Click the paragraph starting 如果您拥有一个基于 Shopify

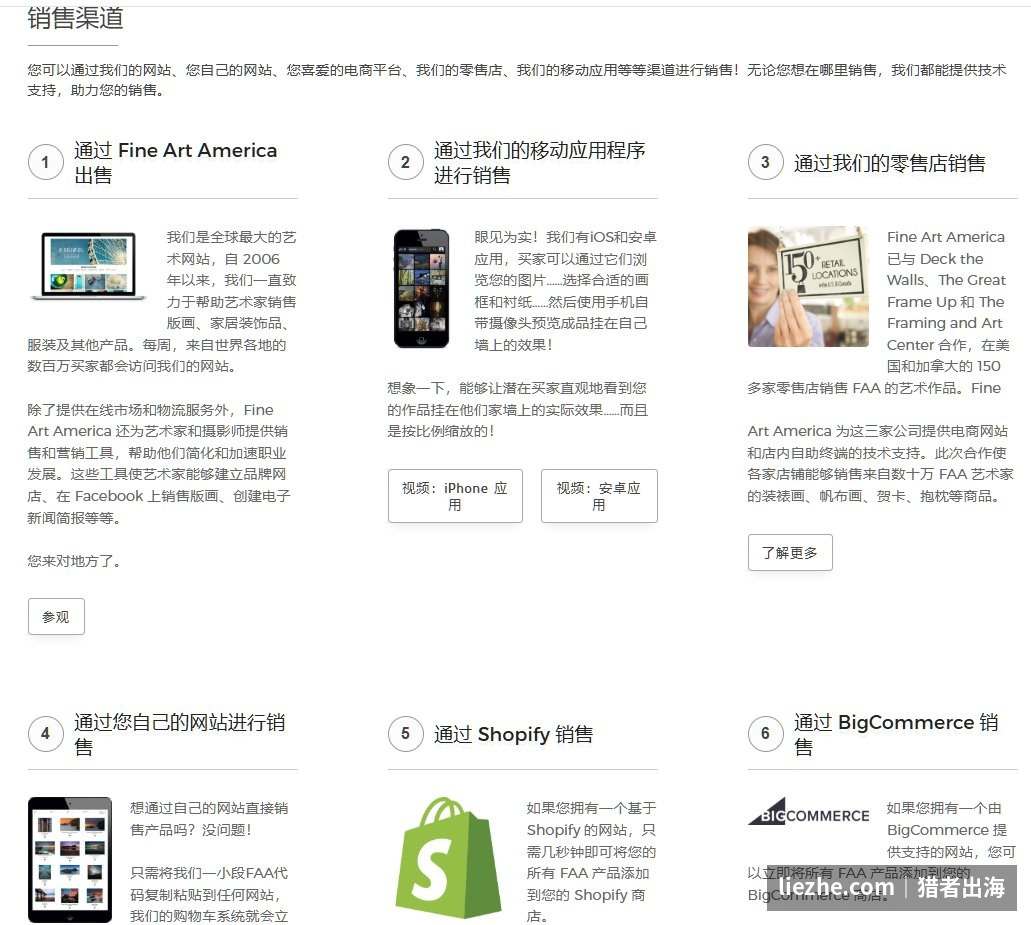point(591,861)
